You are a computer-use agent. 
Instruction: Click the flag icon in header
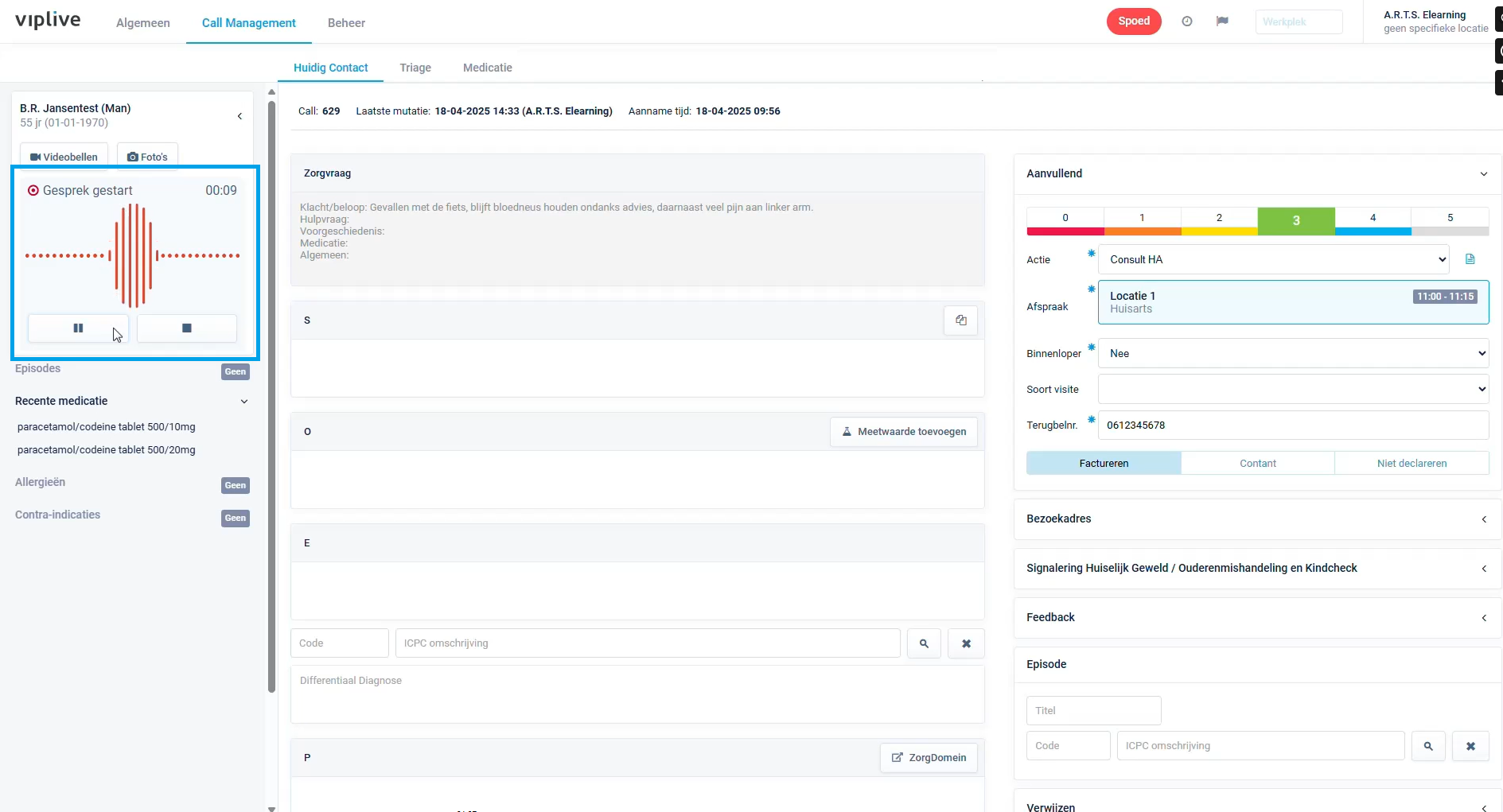point(1222,21)
